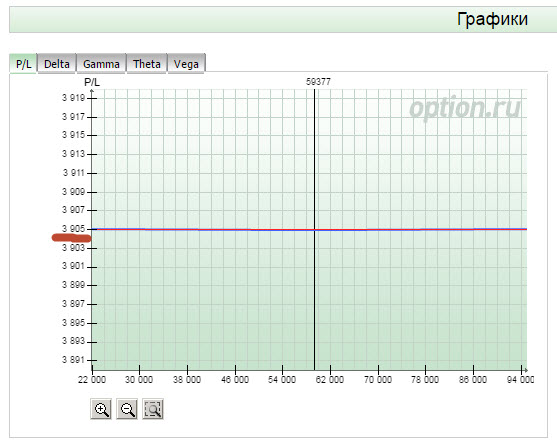The width and height of the screenshot is (557, 440).
Task: Click the option.ru watermark
Action: coord(465,108)
